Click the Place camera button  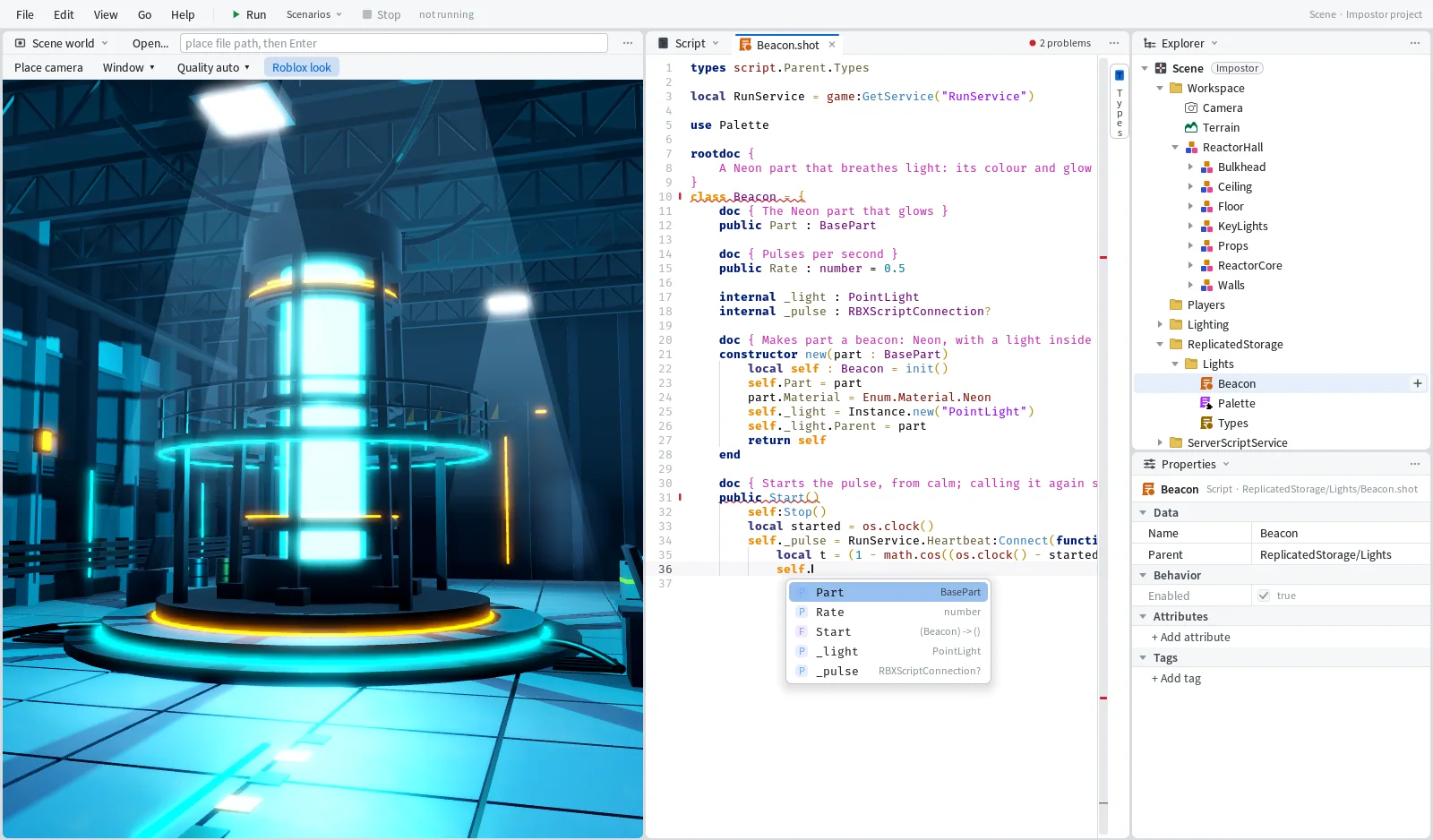pos(48,67)
